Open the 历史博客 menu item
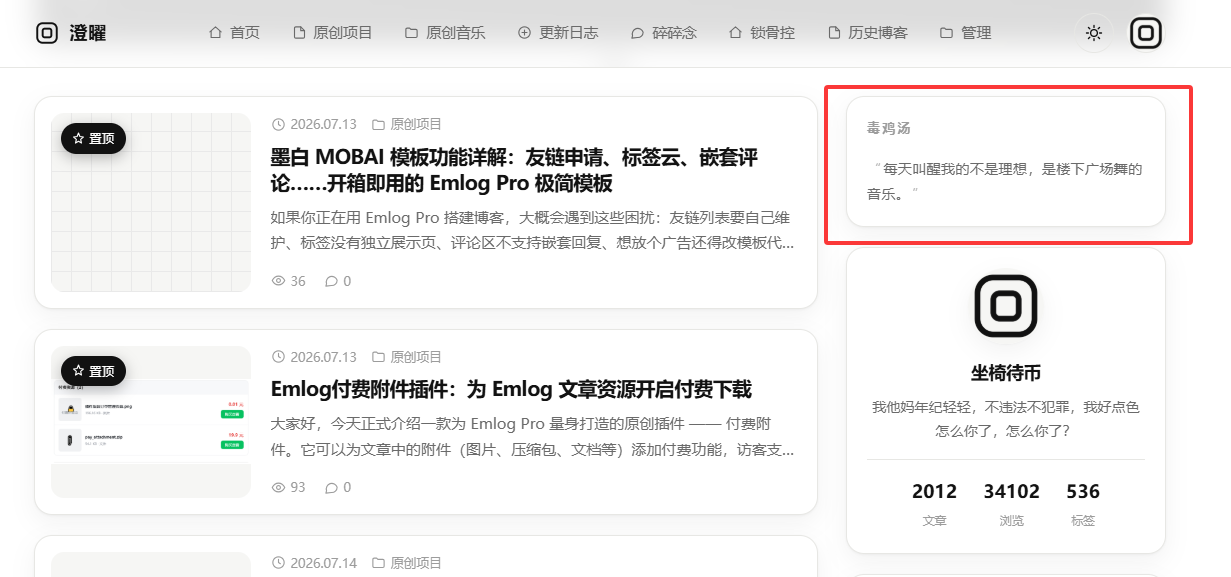 (x=868, y=33)
